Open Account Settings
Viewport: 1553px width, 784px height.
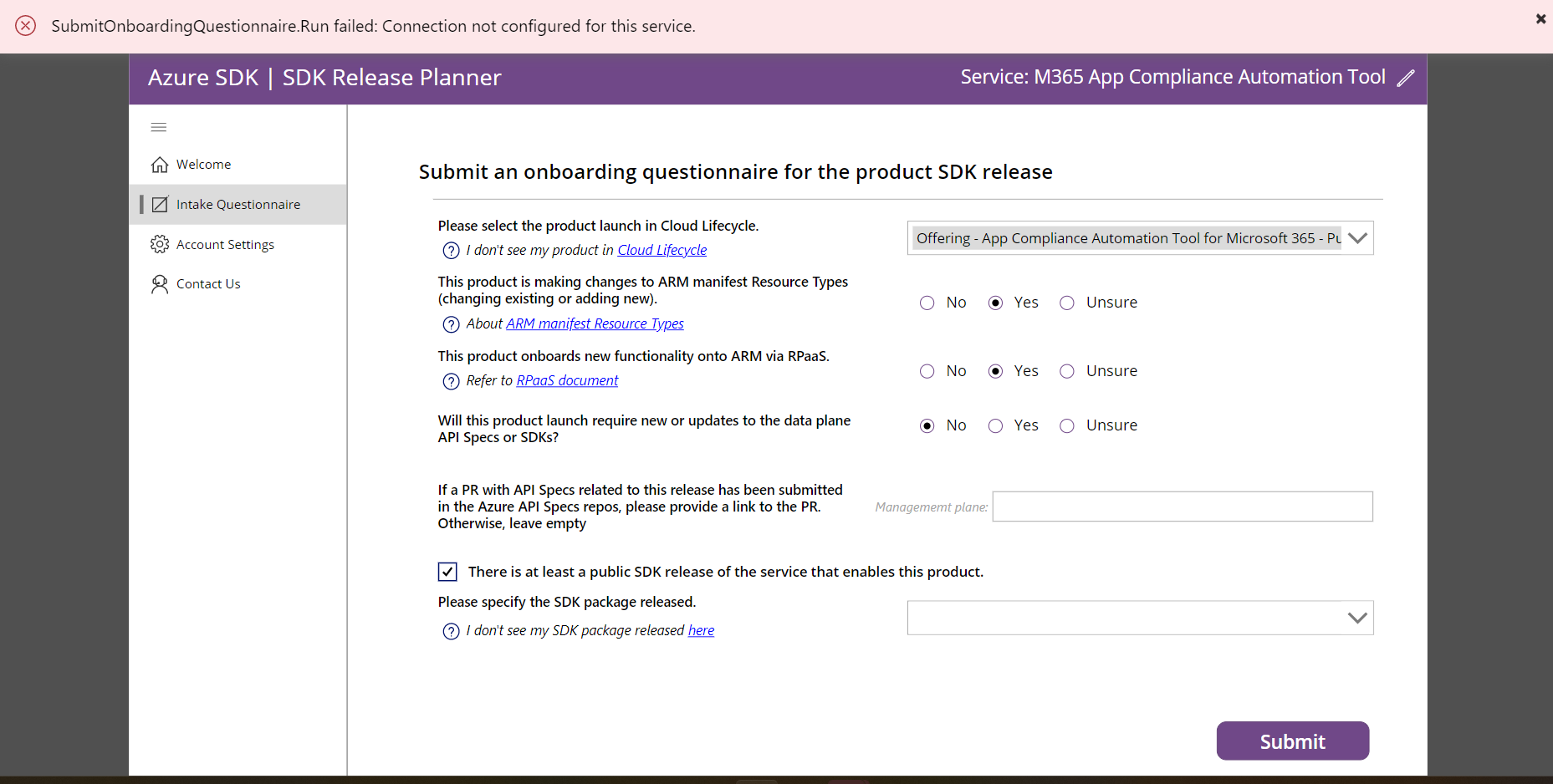[238, 244]
